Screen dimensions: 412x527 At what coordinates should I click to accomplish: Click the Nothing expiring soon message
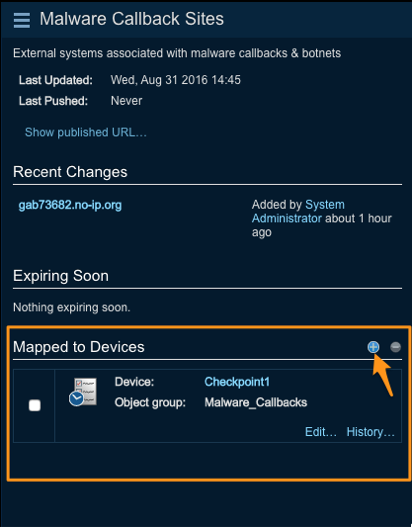[72, 308]
